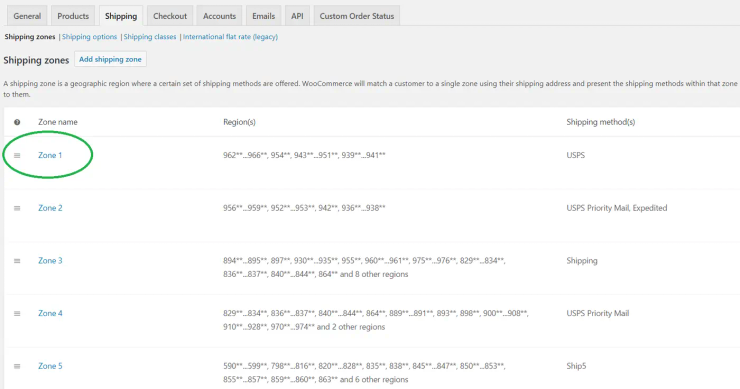Screen dimensions: 740x389
Task: Click Zone 2 regions starting with 956**
Action: point(304,208)
